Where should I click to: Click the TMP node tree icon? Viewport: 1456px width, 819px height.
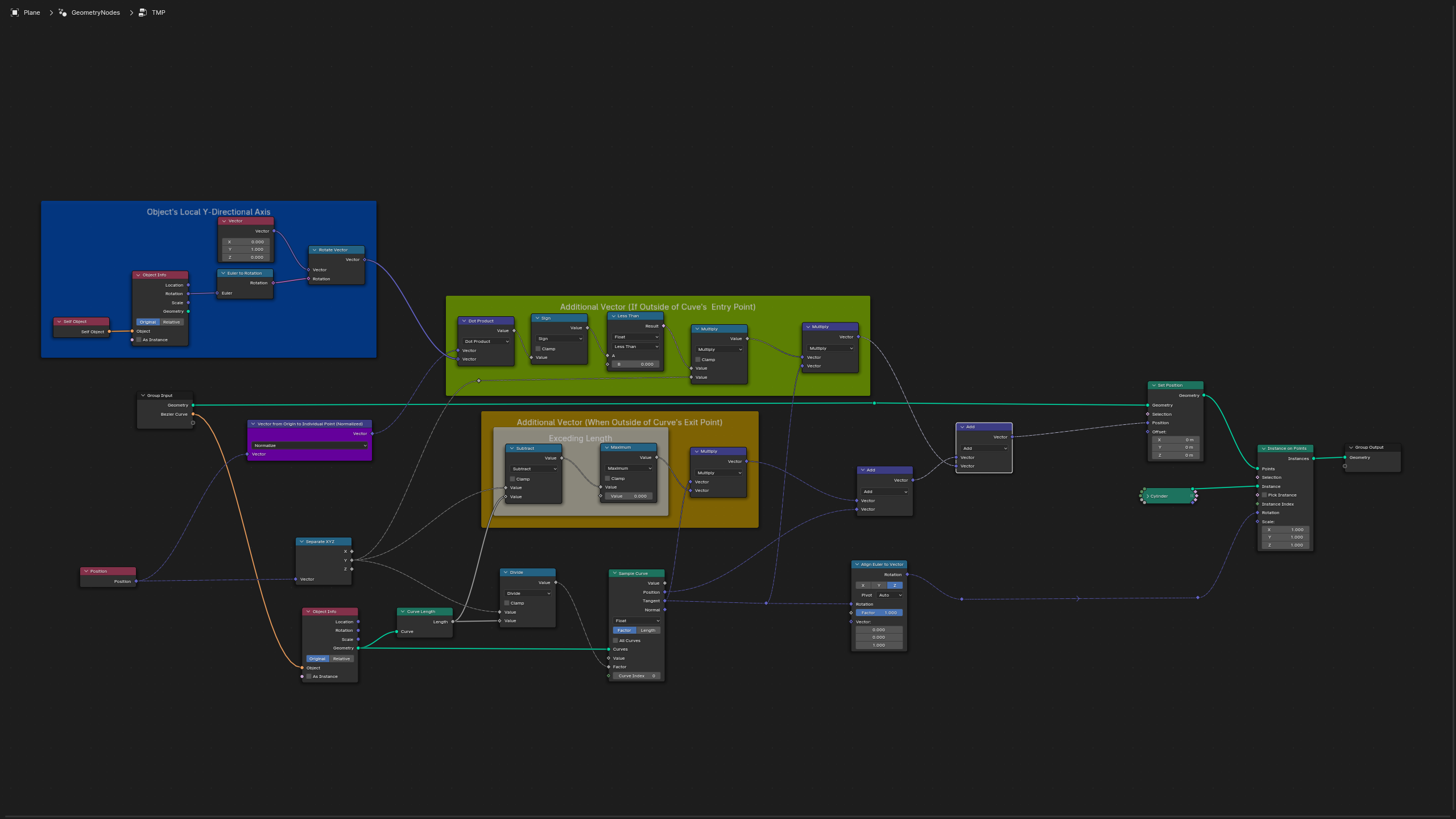pos(143,13)
